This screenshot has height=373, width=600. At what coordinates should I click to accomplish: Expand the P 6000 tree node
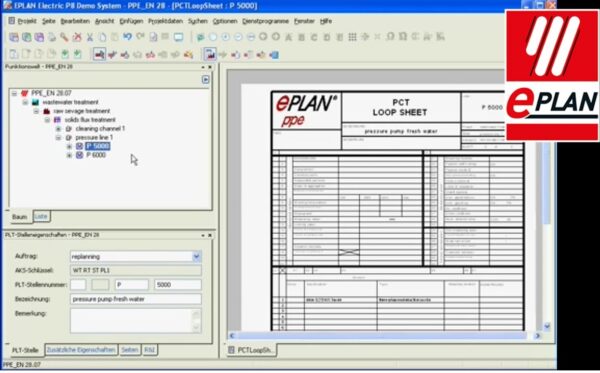(69, 155)
